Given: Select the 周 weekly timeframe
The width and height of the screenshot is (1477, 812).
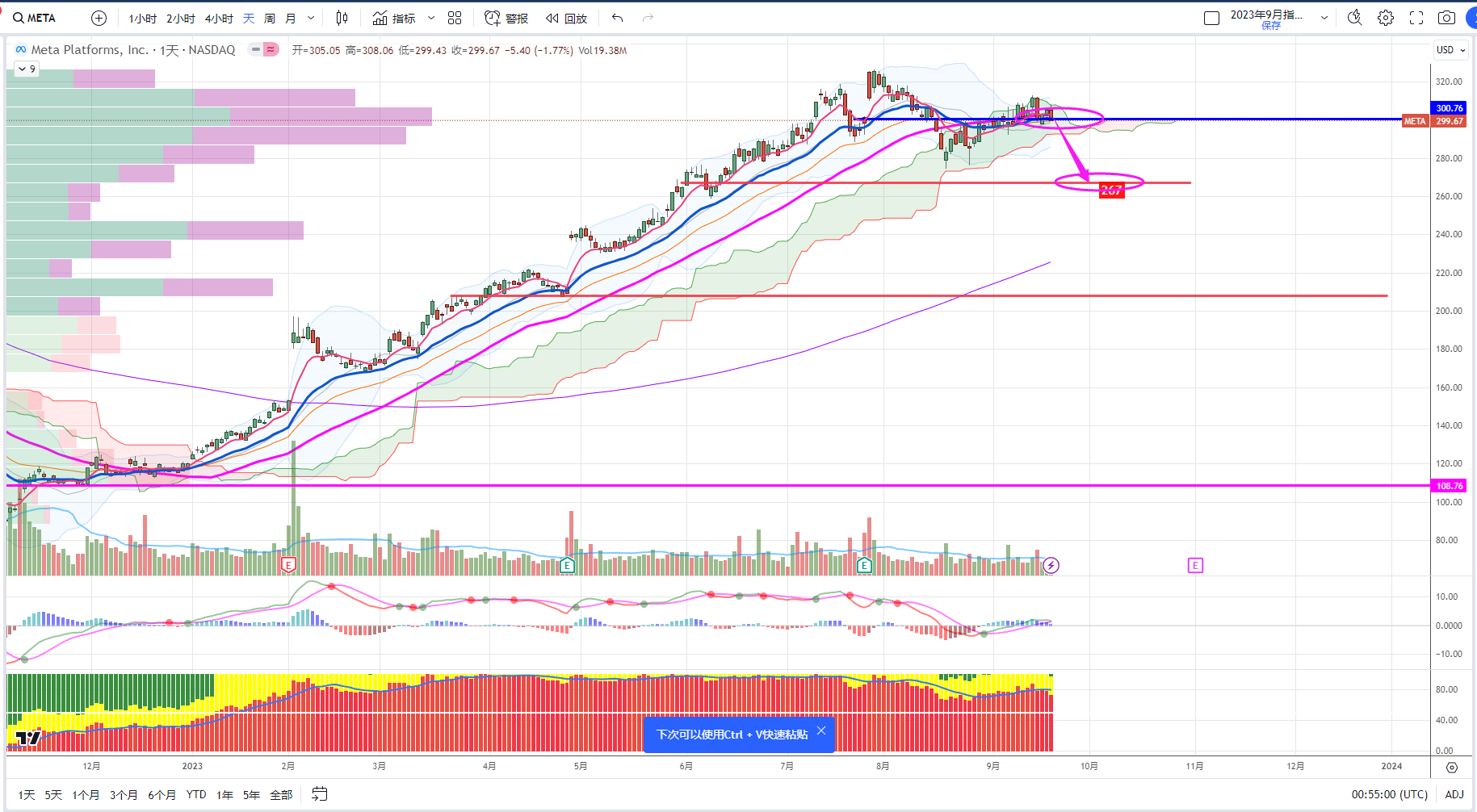Looking at the screenshot, I should (270, 18).
